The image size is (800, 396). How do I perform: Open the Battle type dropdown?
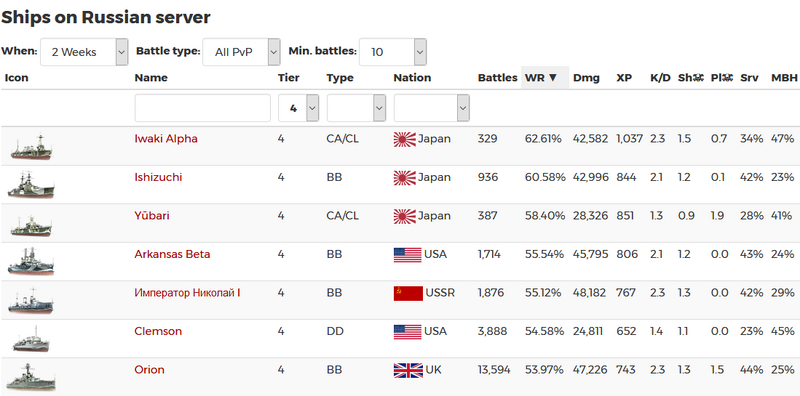[241, 52]
